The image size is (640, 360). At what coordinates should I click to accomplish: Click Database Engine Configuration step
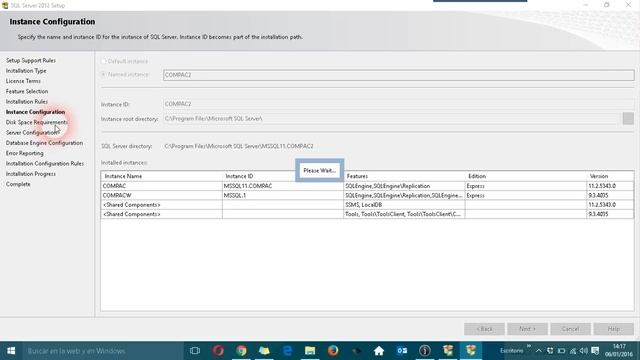[44, 143]
